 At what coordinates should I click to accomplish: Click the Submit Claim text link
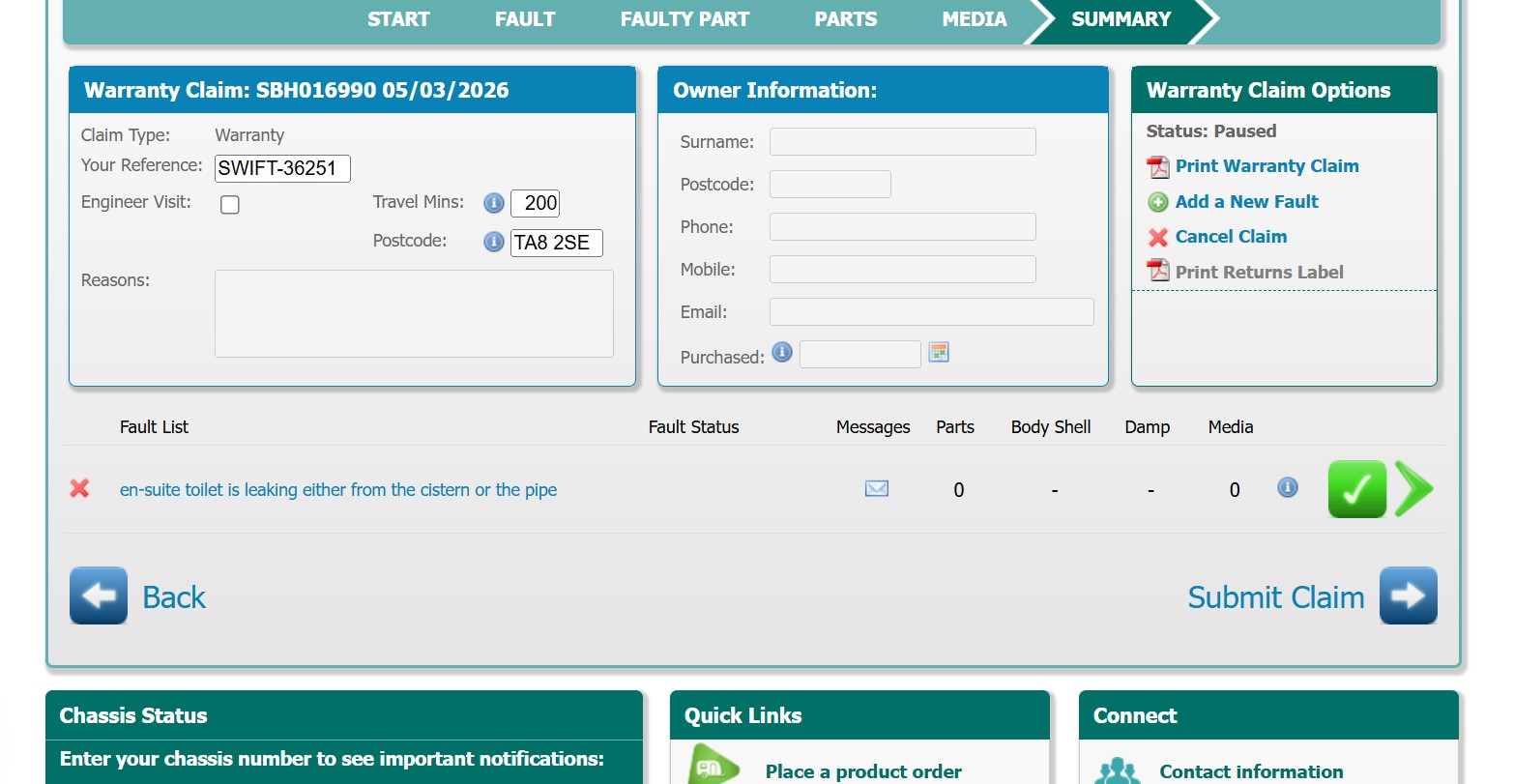tap(1276, 597)
